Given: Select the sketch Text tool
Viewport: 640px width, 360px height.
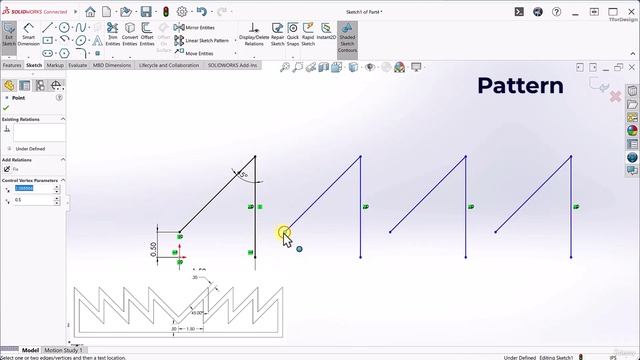Looking at the screenshot, I should [x=97, y=40].
